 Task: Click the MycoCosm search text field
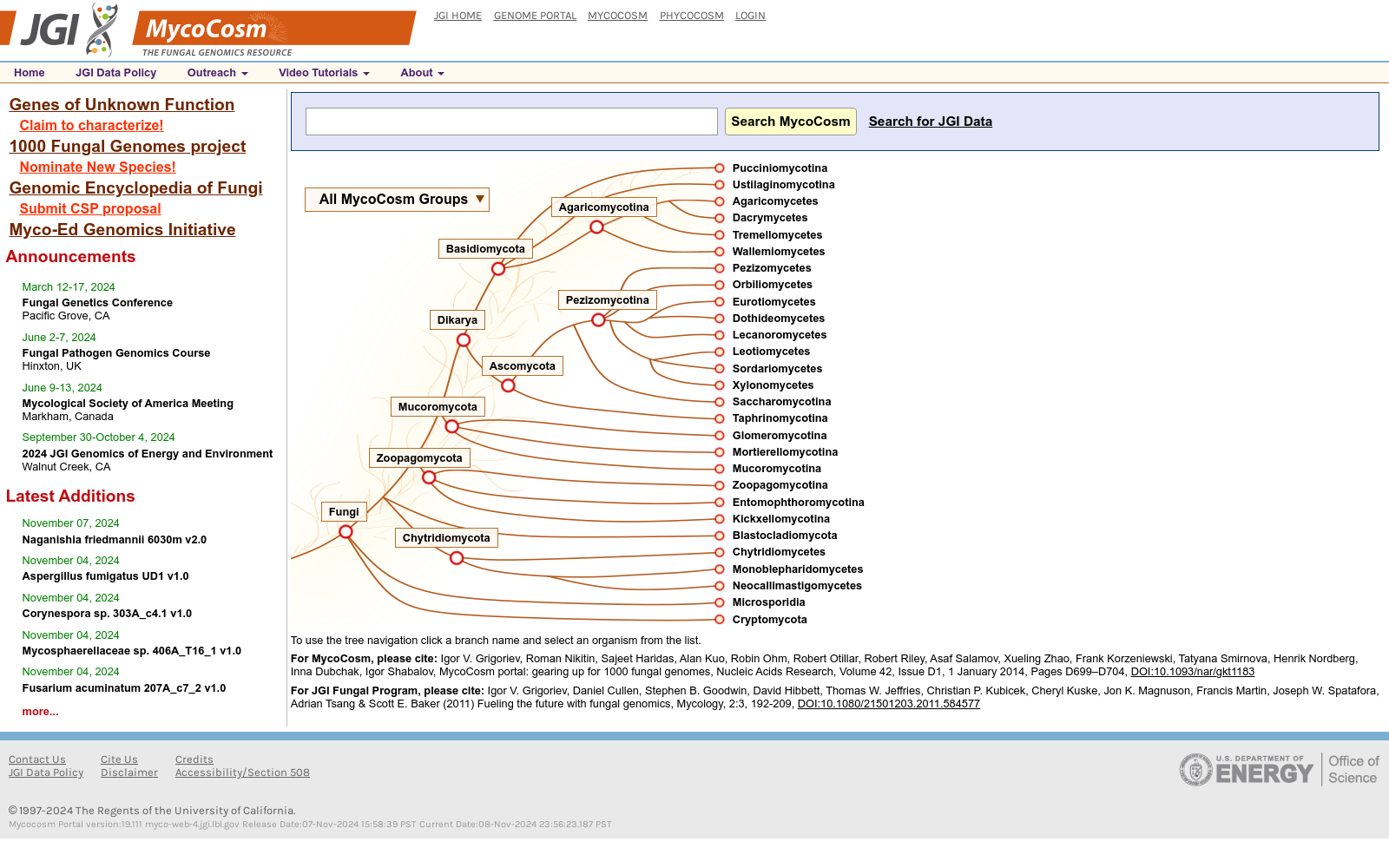[511, 122]
